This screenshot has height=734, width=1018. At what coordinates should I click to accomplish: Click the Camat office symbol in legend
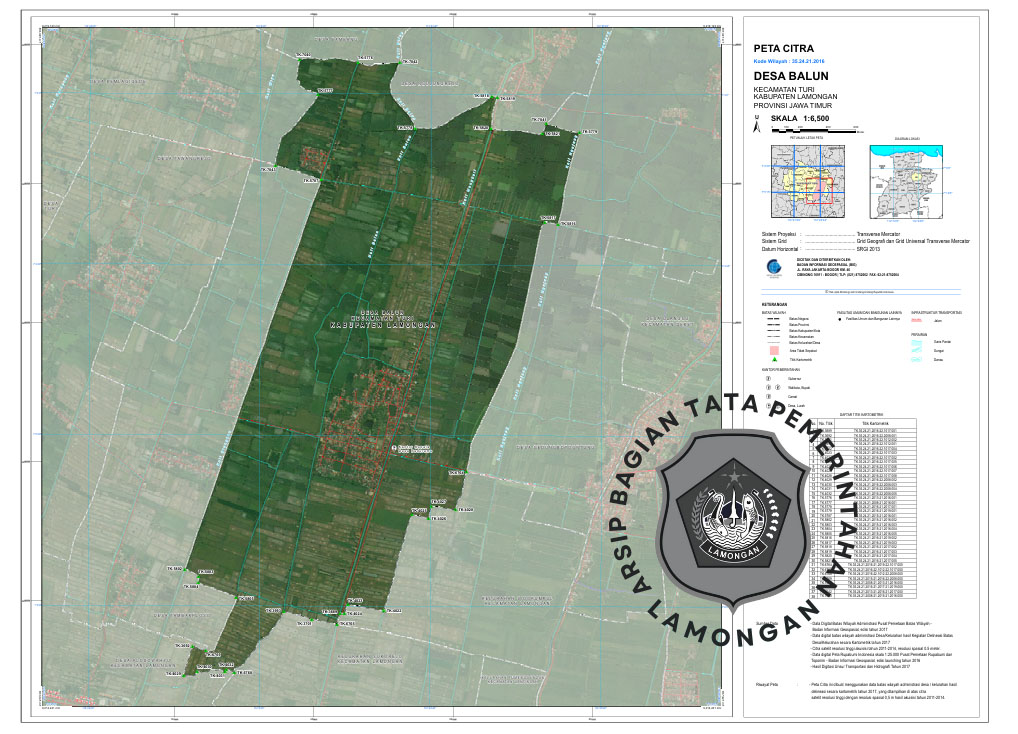click(768, 397)
